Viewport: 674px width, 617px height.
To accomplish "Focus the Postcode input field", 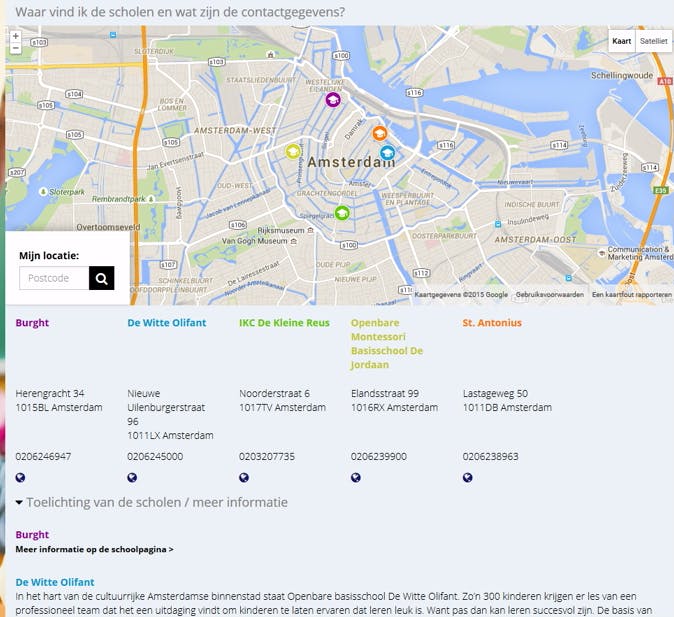I will [55, 278].
